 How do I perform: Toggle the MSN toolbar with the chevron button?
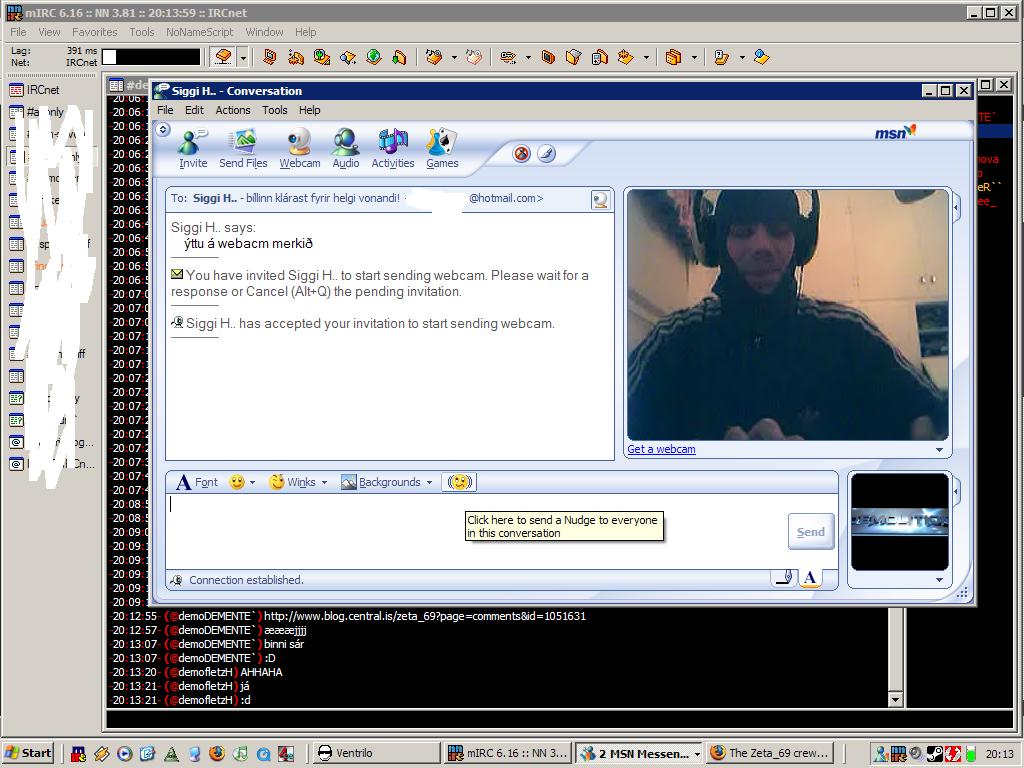(x=163, y=130)
